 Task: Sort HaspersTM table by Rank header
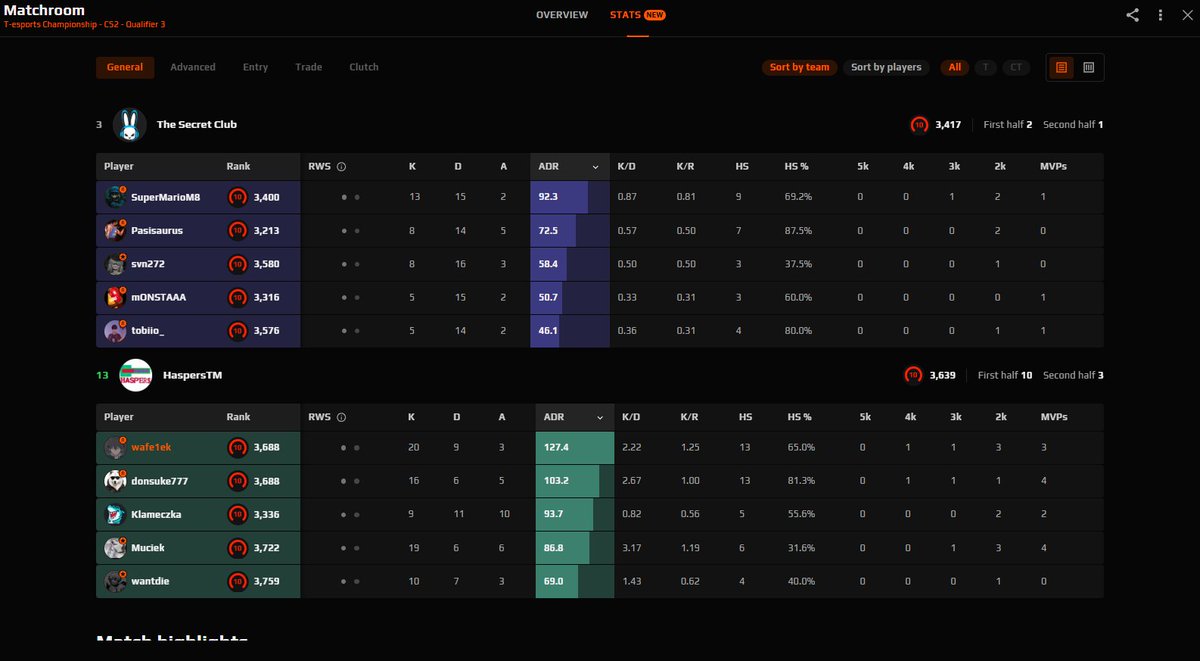(x=238, y=417)
